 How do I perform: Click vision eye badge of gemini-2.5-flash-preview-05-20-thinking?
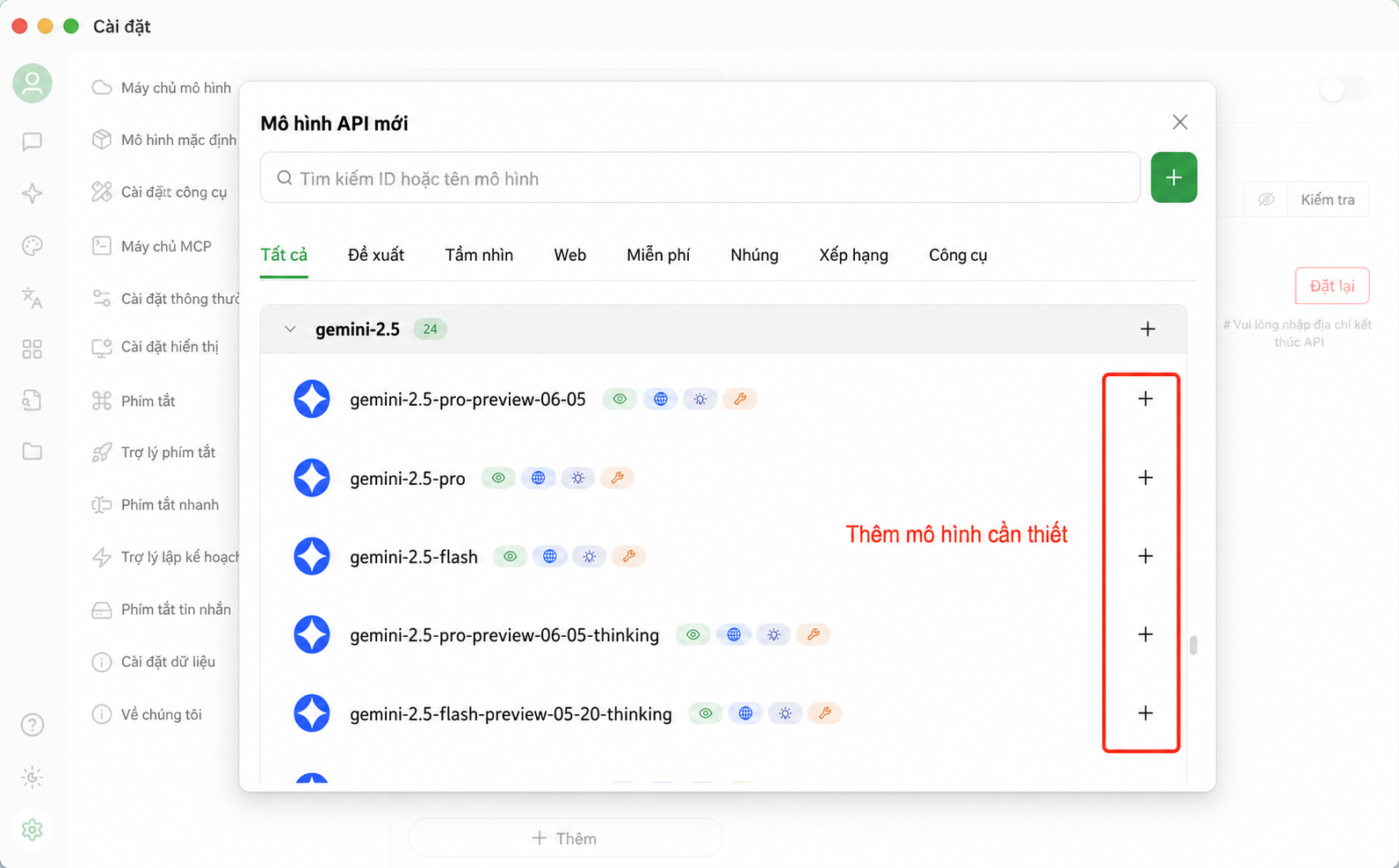[x=706, y=713]
